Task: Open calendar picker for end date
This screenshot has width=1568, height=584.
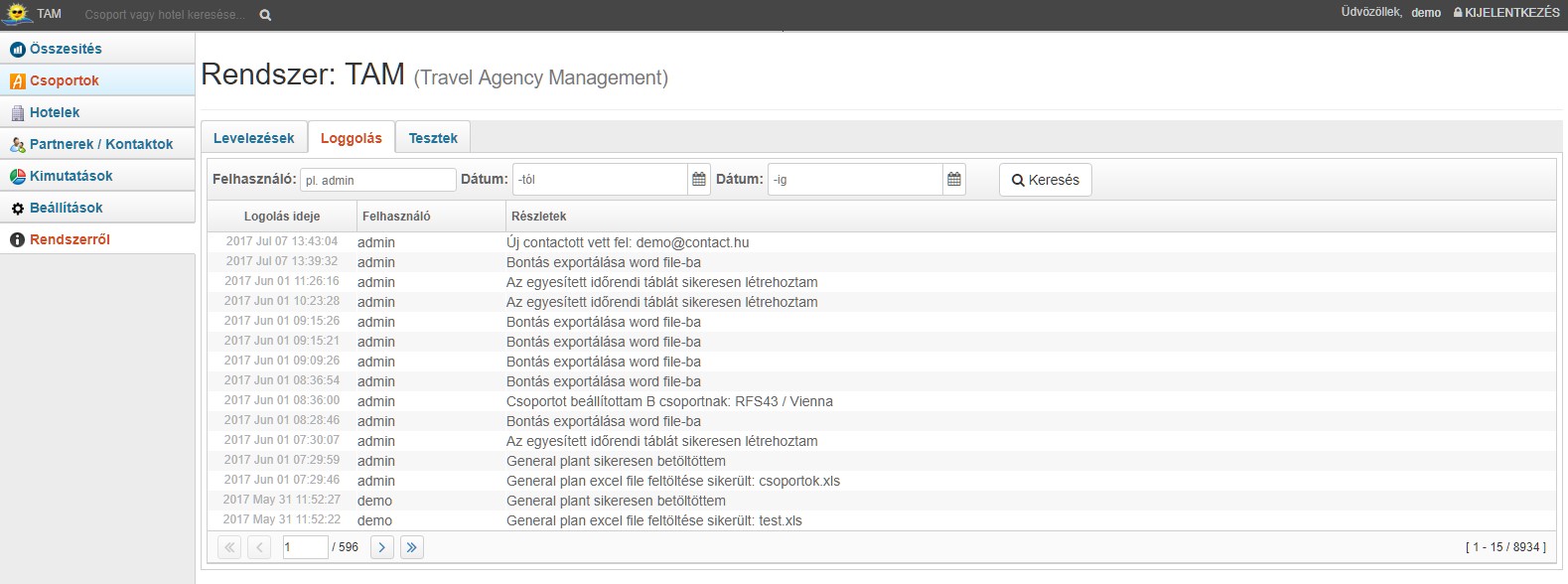Action: (x=954, y=180)
